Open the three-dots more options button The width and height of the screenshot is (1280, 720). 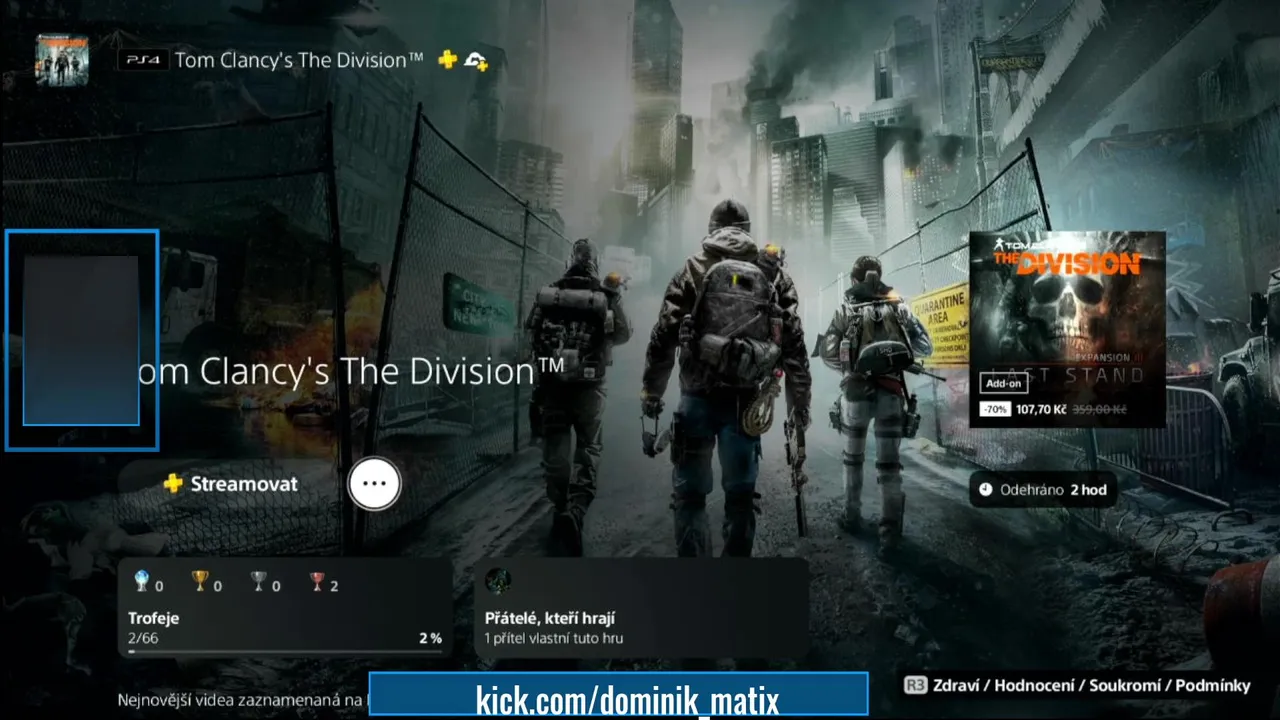pos(374,484)
